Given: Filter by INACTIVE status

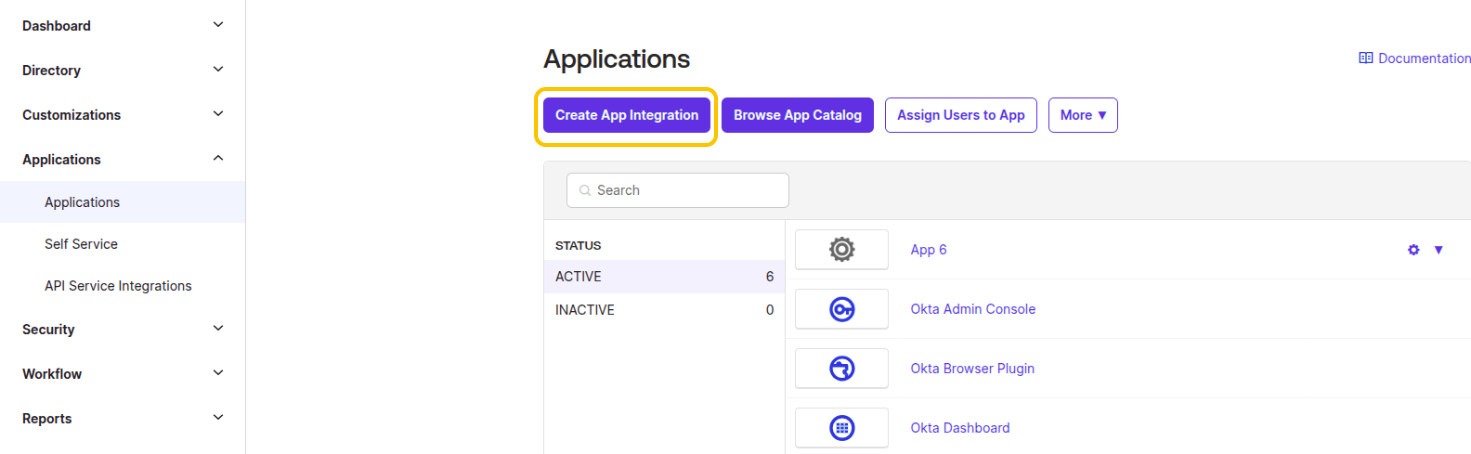Looking at the screenshot, I should point(664,310).
